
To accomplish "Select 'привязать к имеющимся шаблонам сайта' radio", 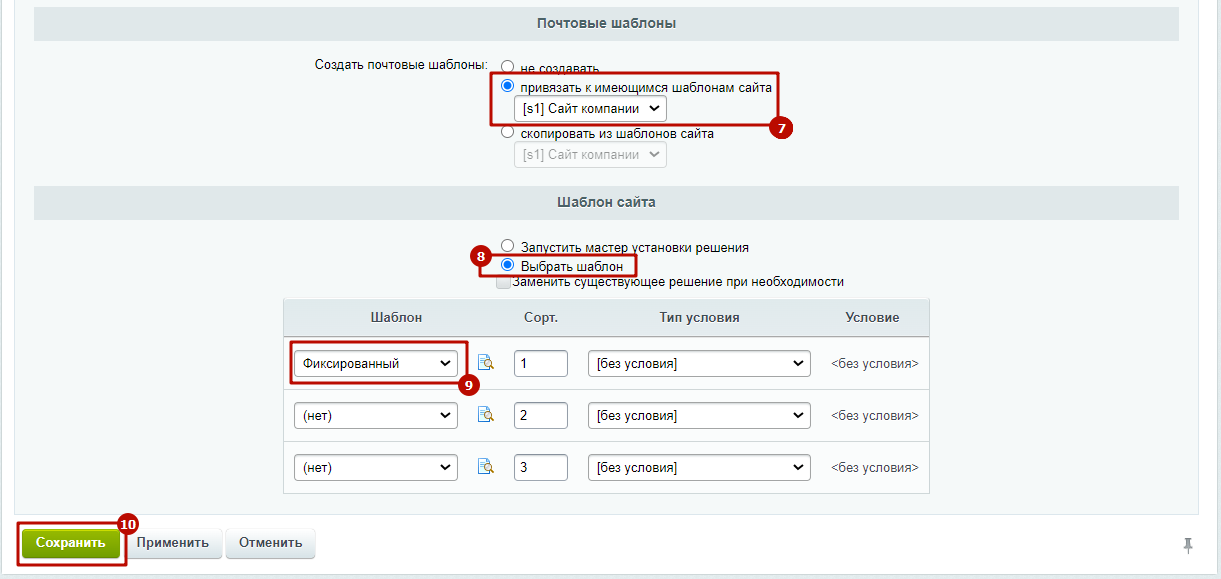I will tap(507, 87).
